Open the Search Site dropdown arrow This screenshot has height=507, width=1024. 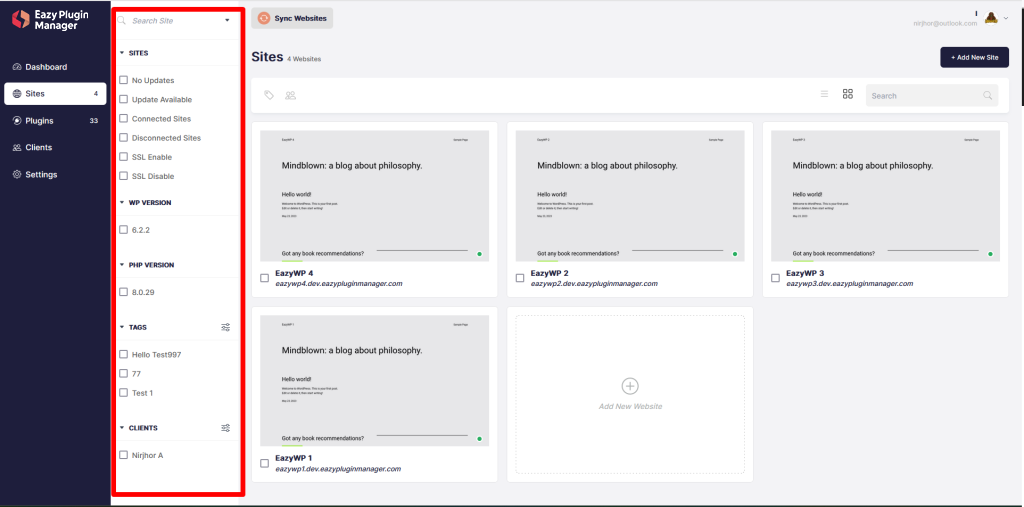[227, 21]
